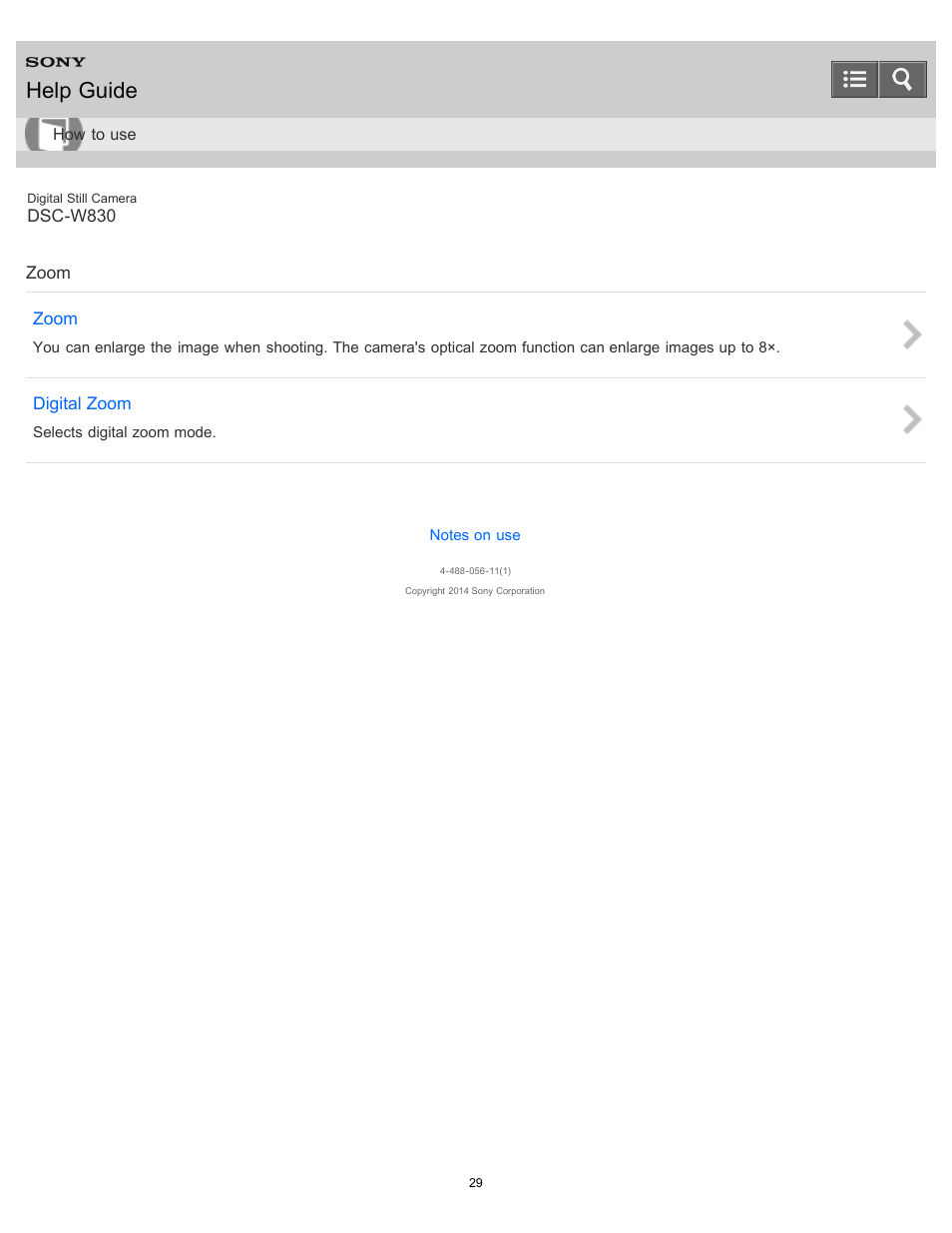Click the SONY logo
Viewport: 952px width, 1233px height.
pos(56,62)
